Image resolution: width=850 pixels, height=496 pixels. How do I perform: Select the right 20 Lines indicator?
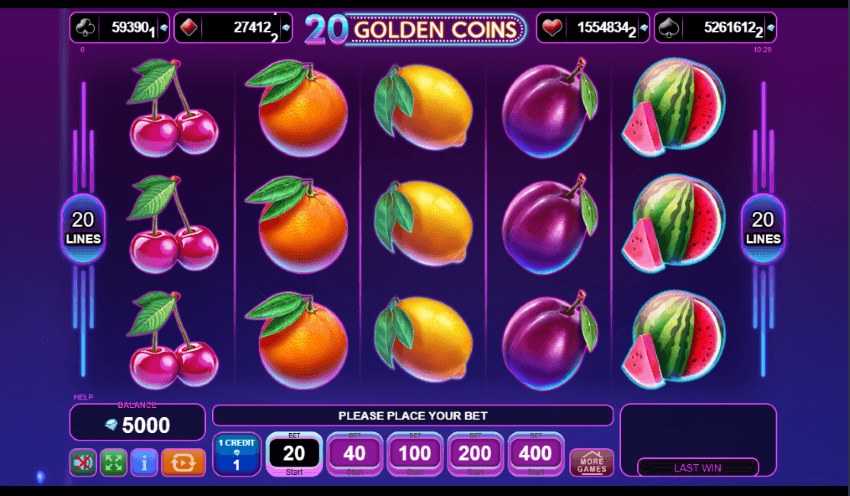pyautogui.click(x=763, y=228)
